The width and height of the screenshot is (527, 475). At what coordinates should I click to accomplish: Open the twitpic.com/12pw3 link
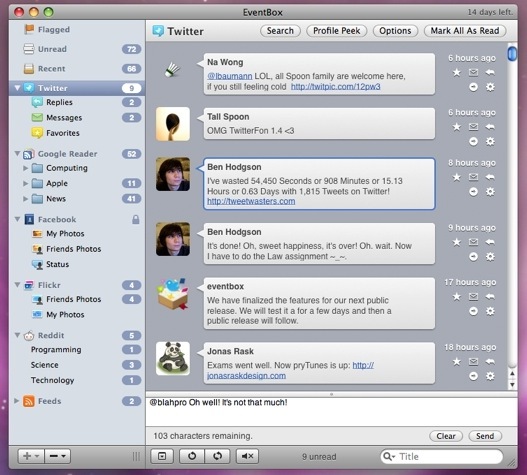click(335, 87)
